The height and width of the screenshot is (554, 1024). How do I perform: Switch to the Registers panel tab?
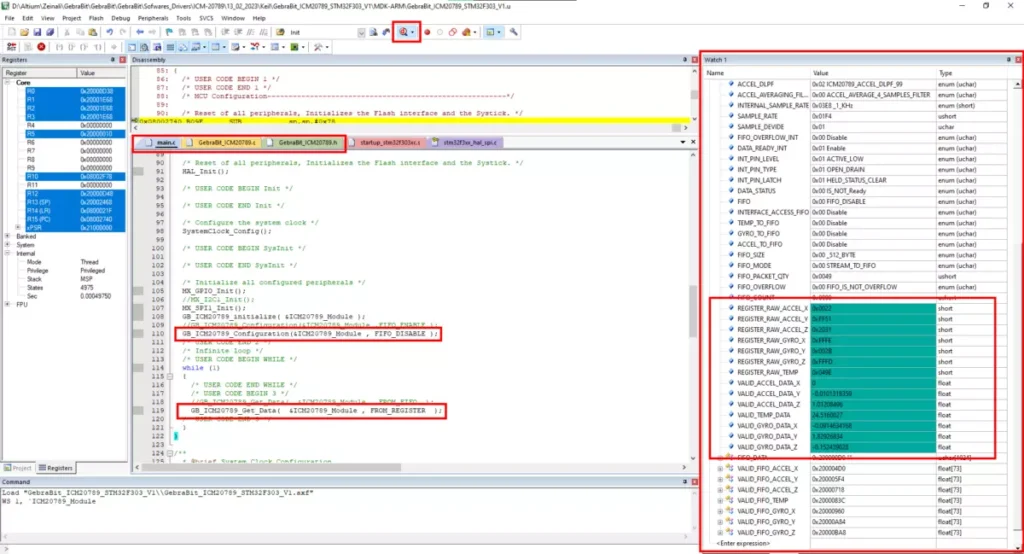coord(56,468)
